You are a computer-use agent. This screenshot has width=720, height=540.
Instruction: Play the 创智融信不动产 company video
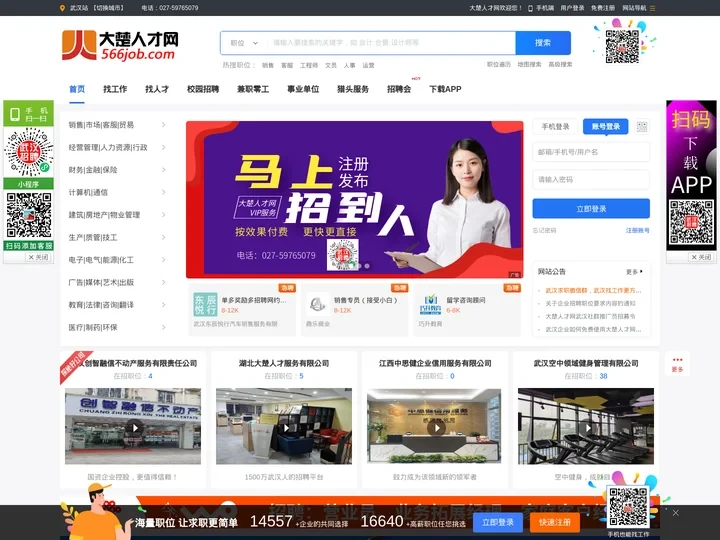[135, 428]
